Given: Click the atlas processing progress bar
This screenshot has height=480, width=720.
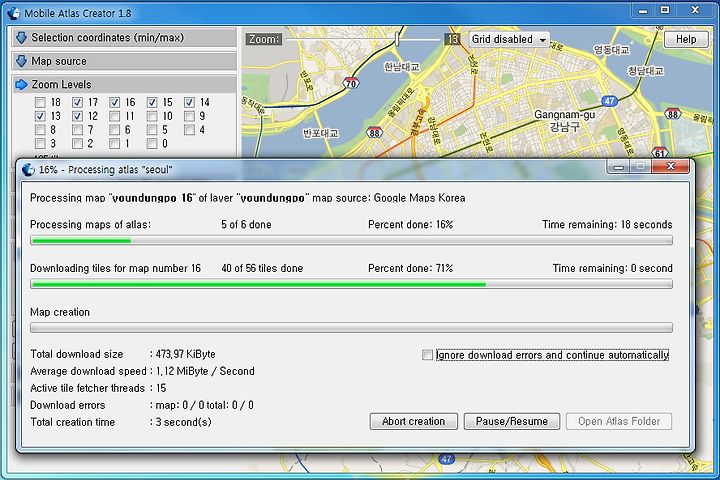Looking at the screenshot, I should (351, 240).
